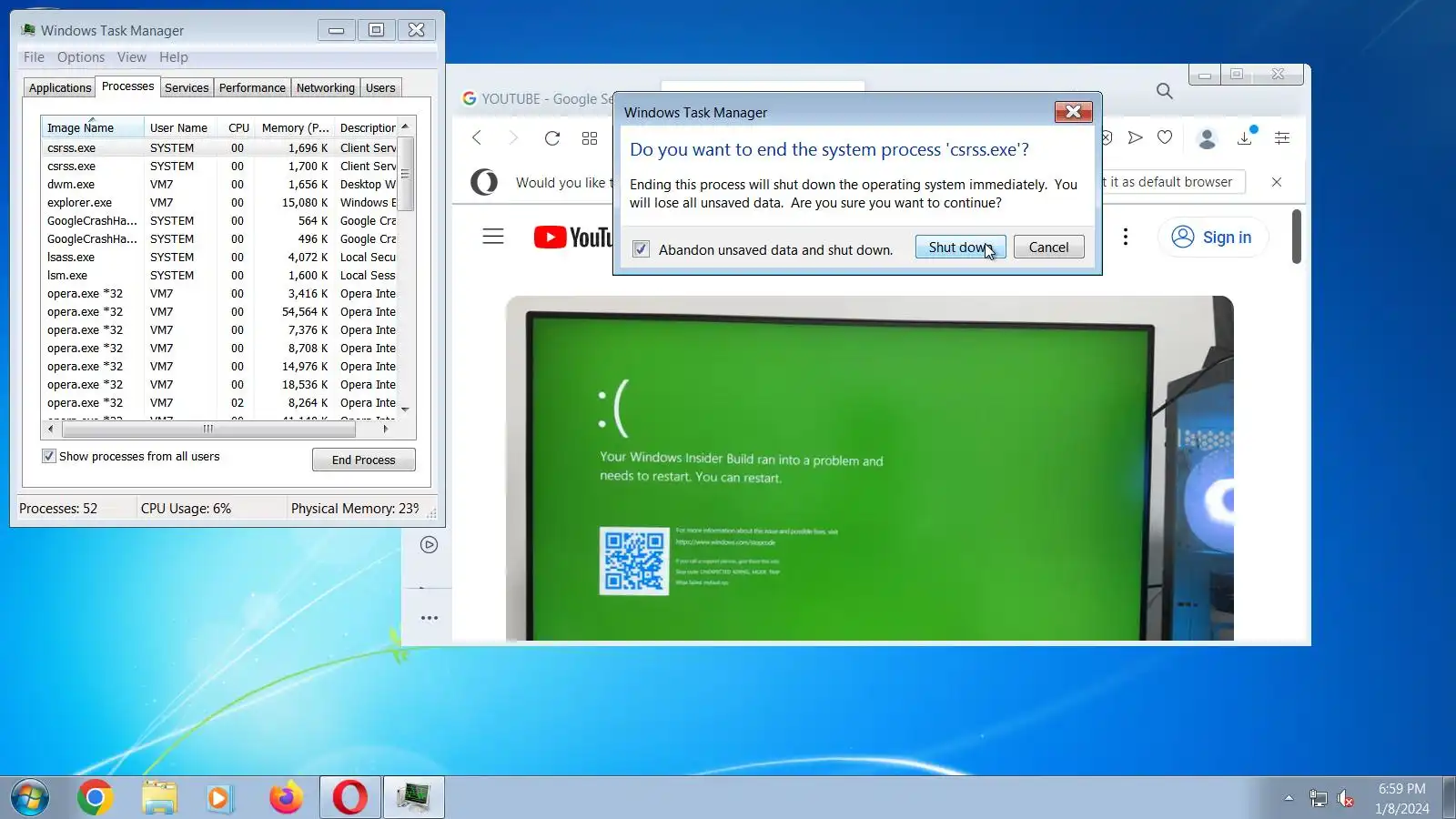This screenshot has width=1456, height=819.
Task: Open YouTube's three-dot settings menu
Action: (1126, 237)
